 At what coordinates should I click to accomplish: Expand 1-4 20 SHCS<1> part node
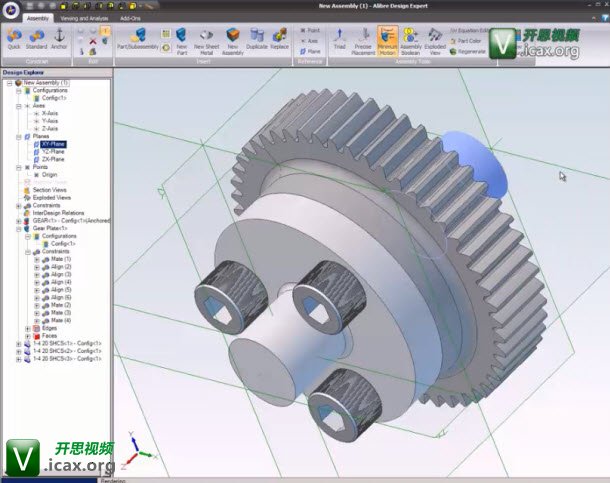[x=18, y=344]
